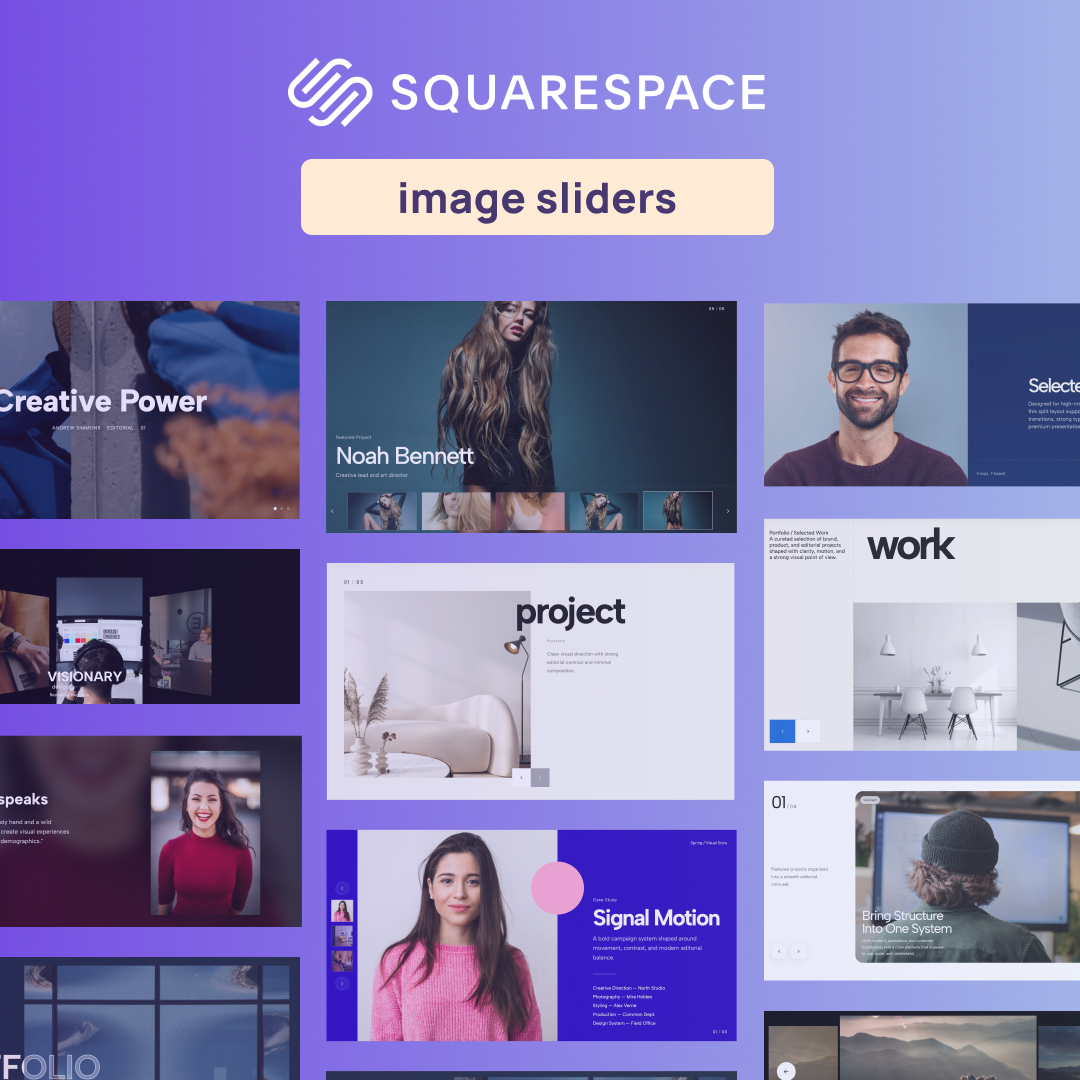
Task: Click the 'project' slide title
Action: click(x=570, y=612)
